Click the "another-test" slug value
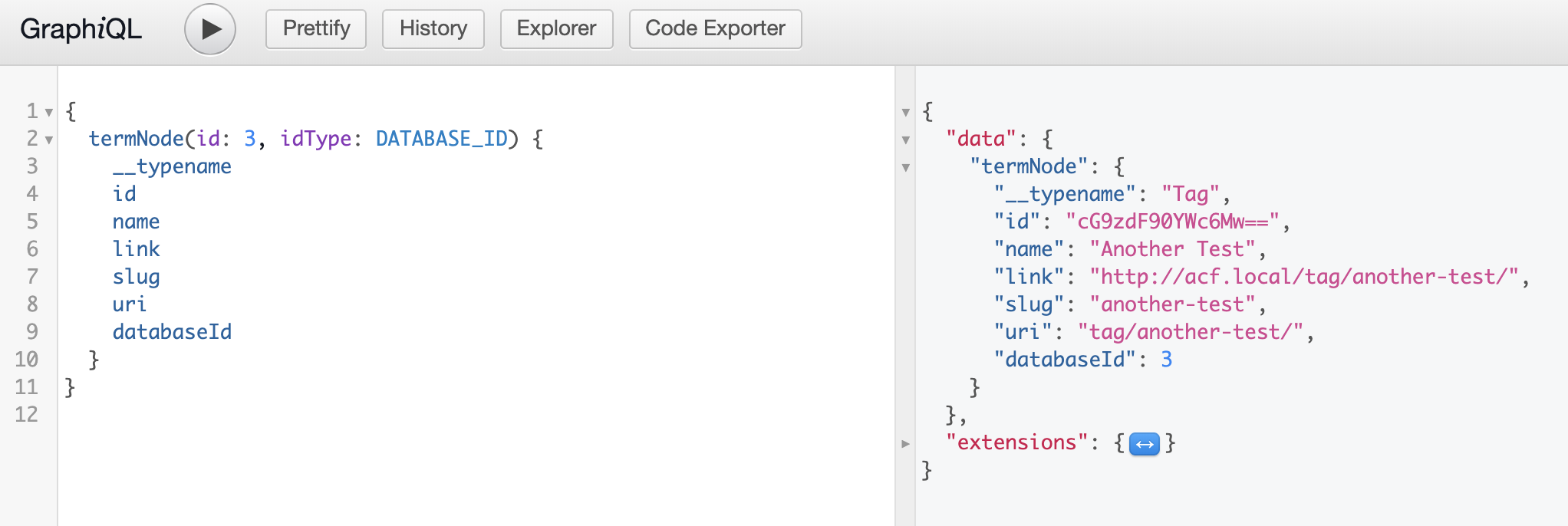The height and width of the screenshot is (526, 1568). (1172, 304)
